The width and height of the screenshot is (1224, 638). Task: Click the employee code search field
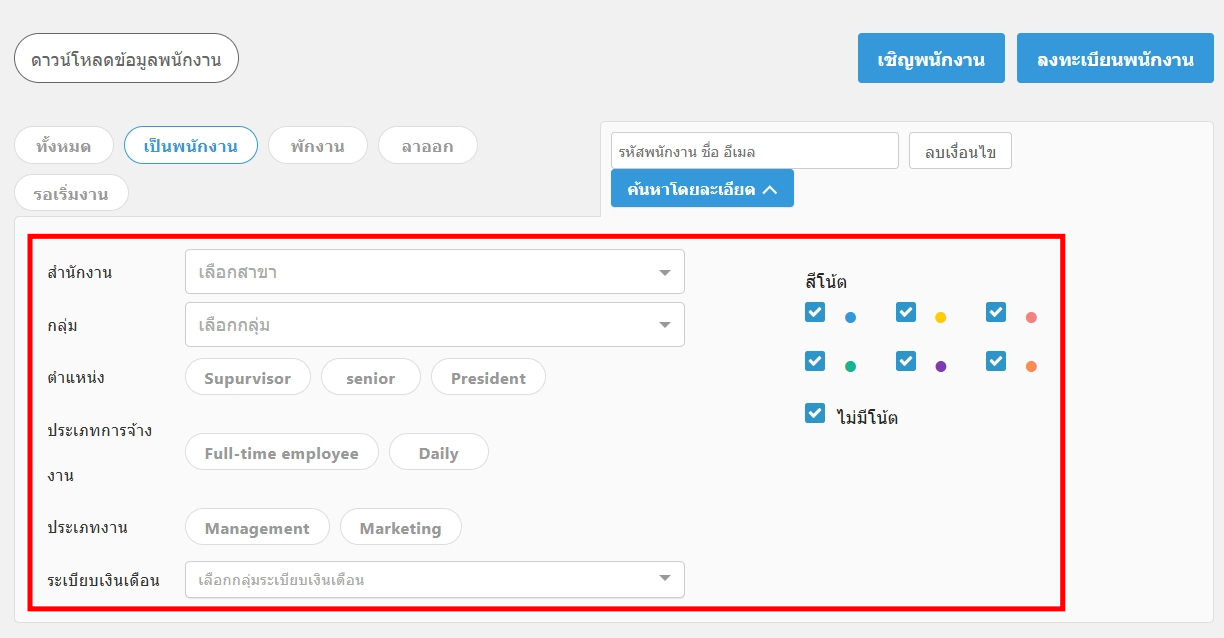(x=754, y=151)
